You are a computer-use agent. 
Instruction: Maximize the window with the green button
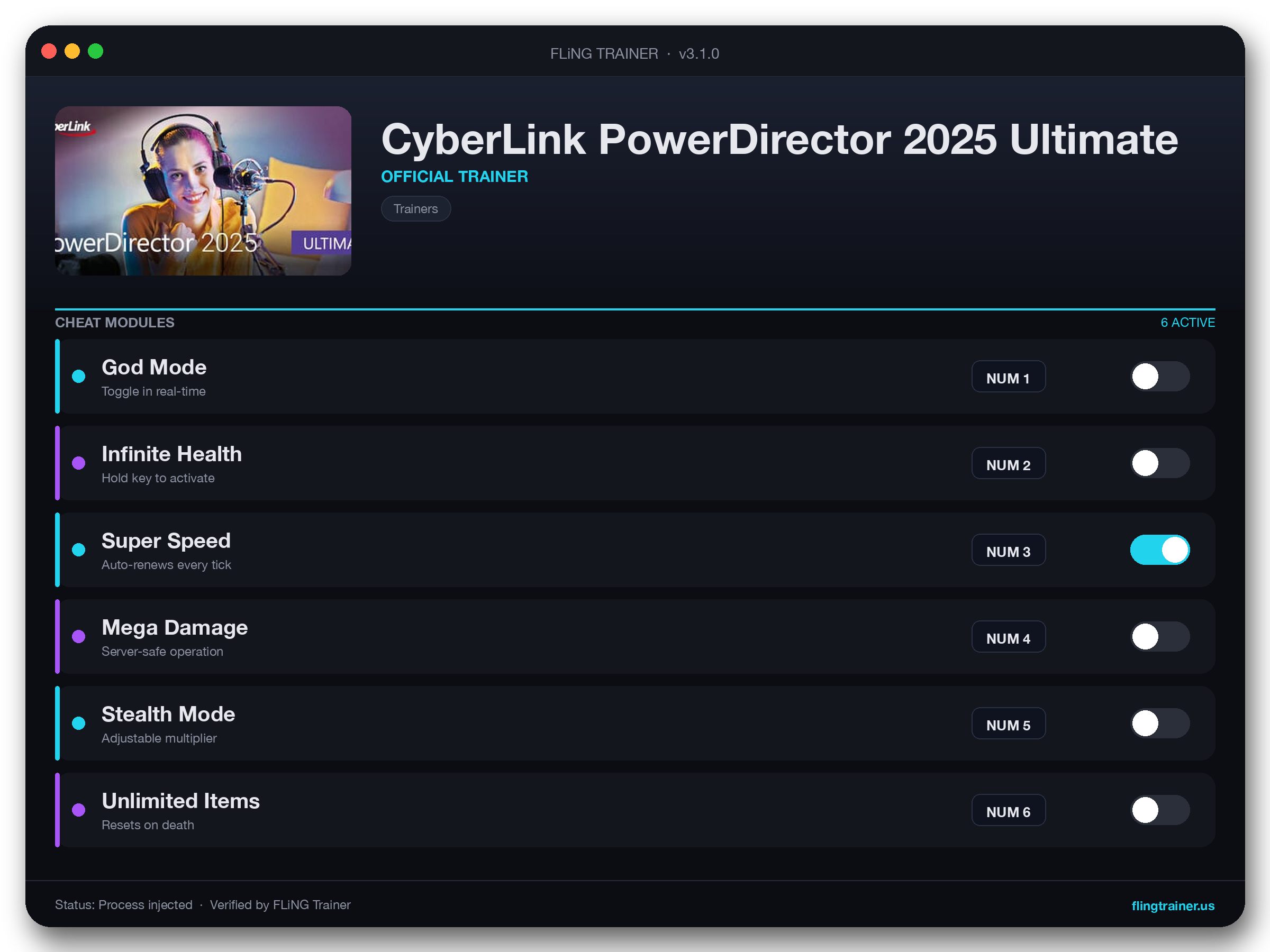click(95, 52)
